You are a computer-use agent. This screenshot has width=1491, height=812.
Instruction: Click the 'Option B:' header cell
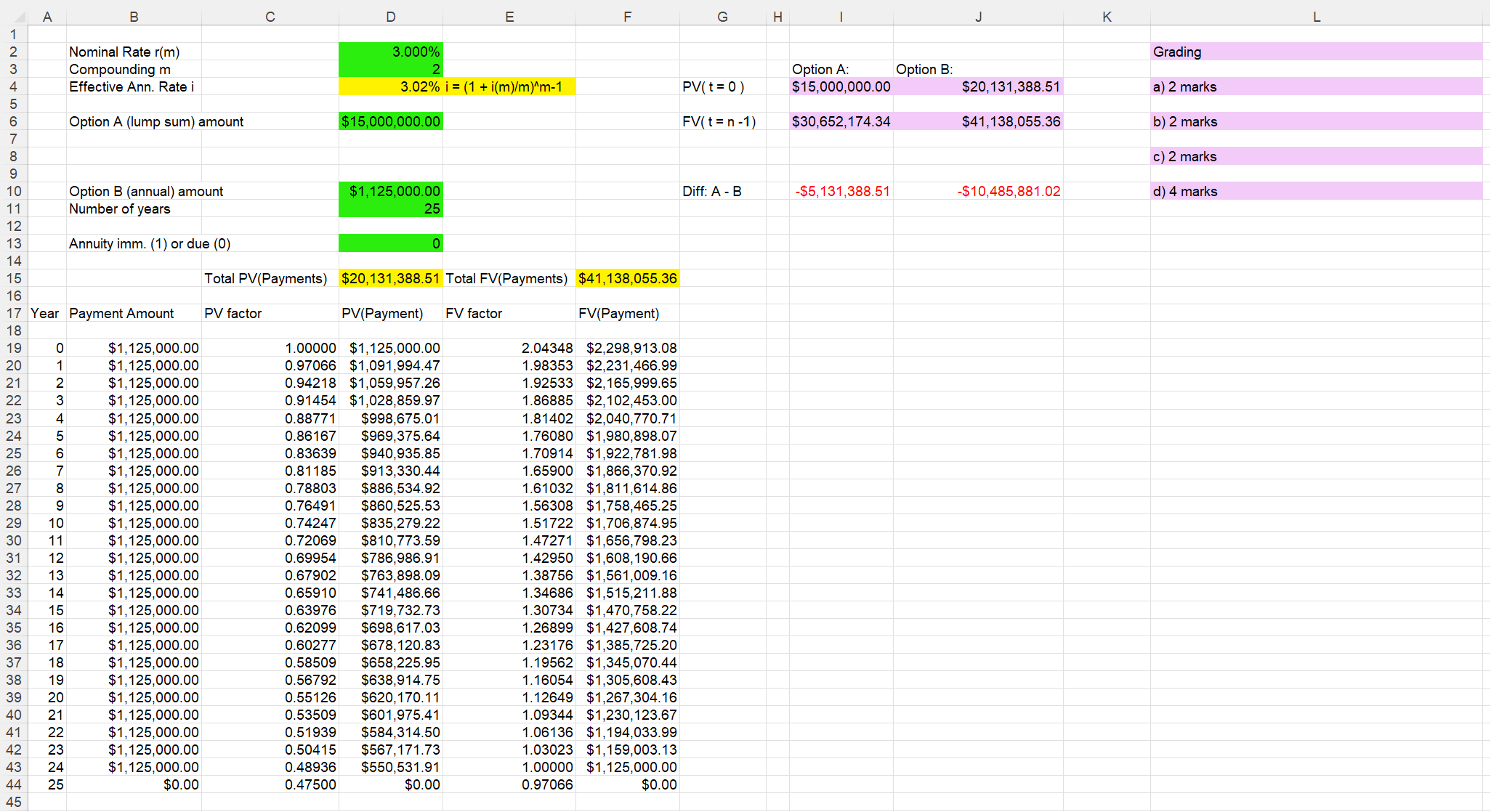point(978,69)
